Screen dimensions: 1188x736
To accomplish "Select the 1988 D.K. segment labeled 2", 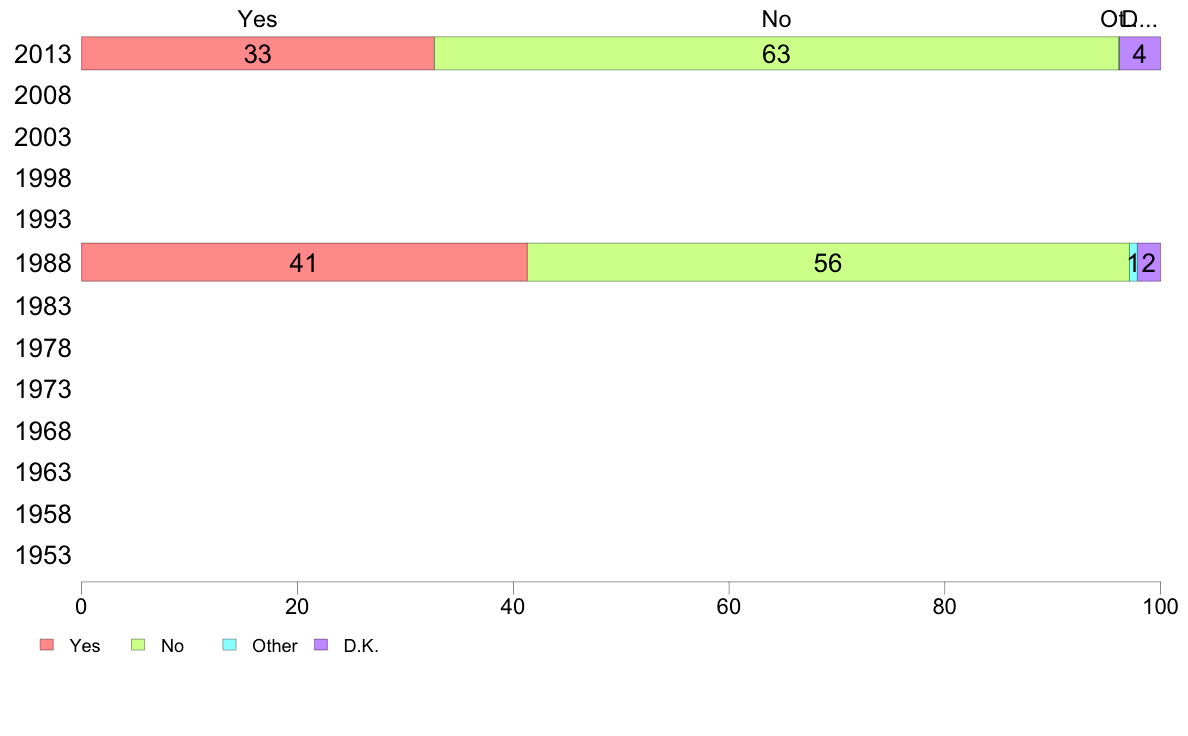I will (1149, 262).
